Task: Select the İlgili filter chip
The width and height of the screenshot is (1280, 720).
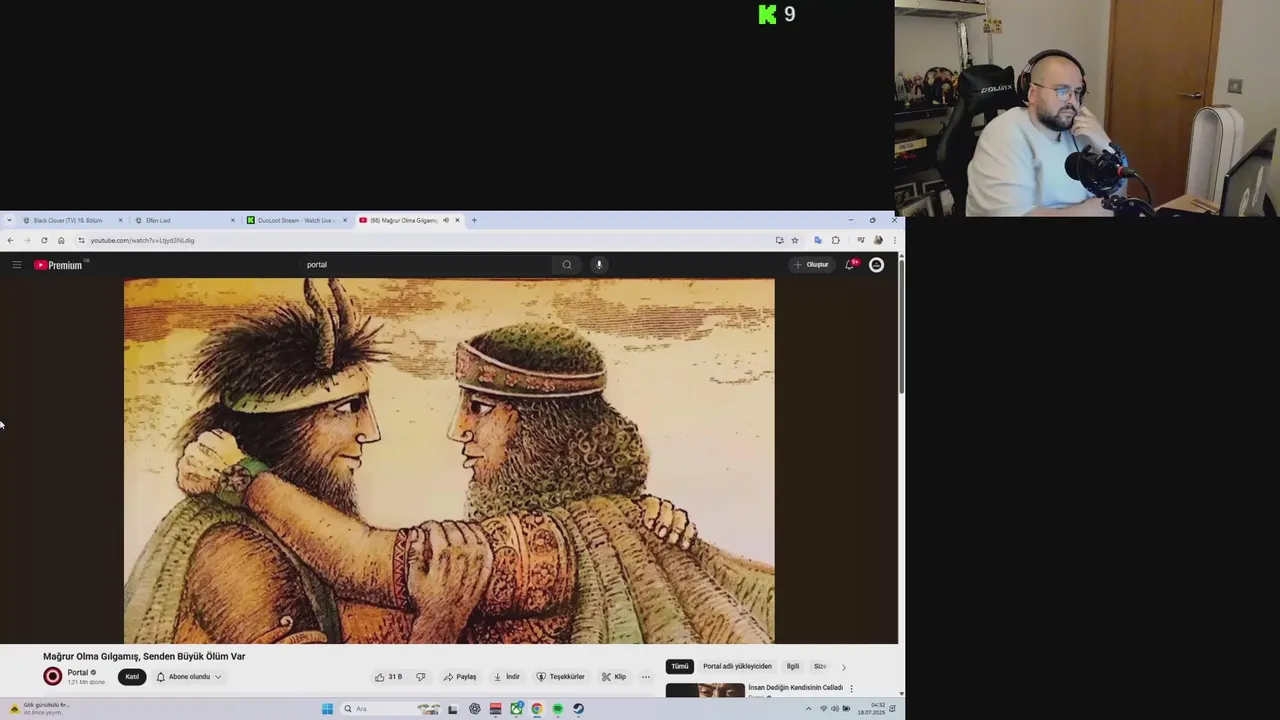Action: pos(793,666)
